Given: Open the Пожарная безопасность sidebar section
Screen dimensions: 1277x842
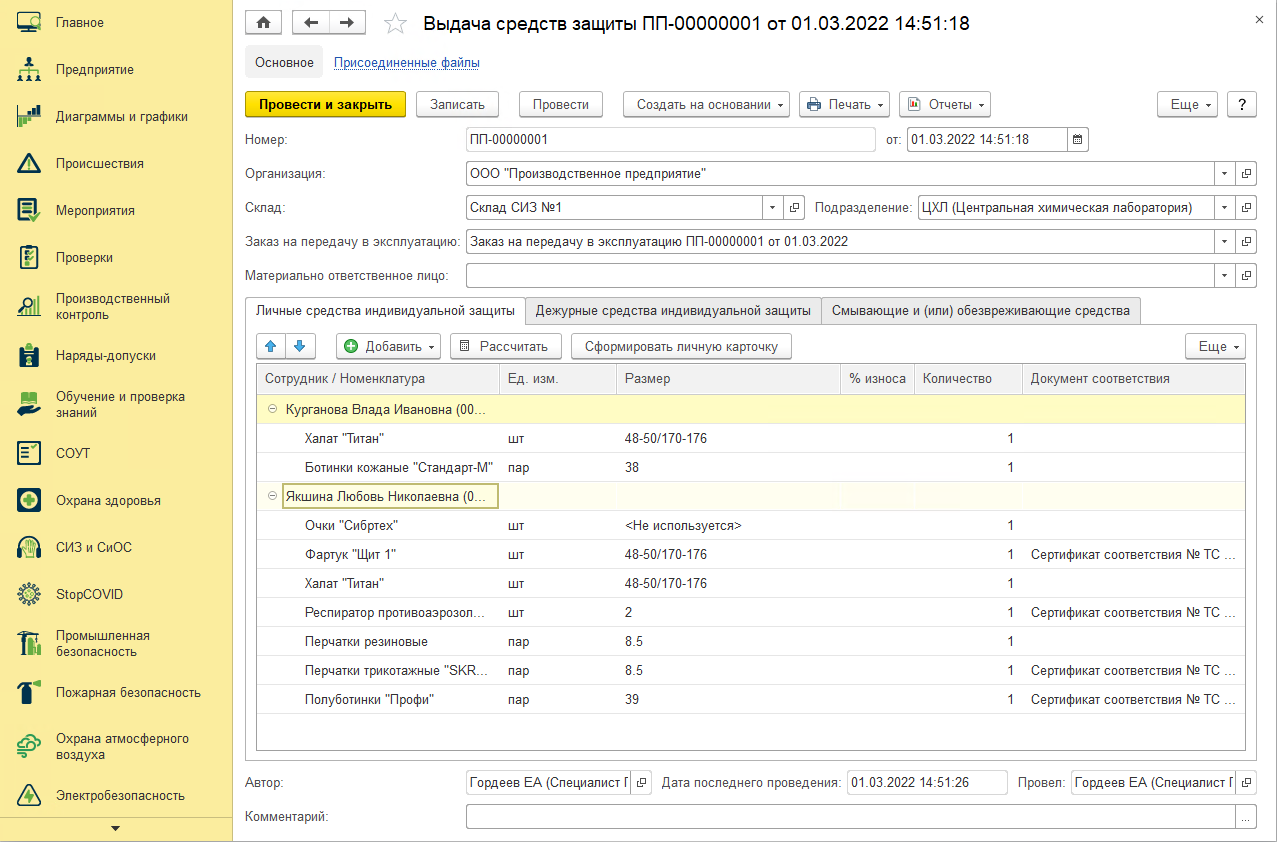Looking at the screenshot, I should 127,692.
